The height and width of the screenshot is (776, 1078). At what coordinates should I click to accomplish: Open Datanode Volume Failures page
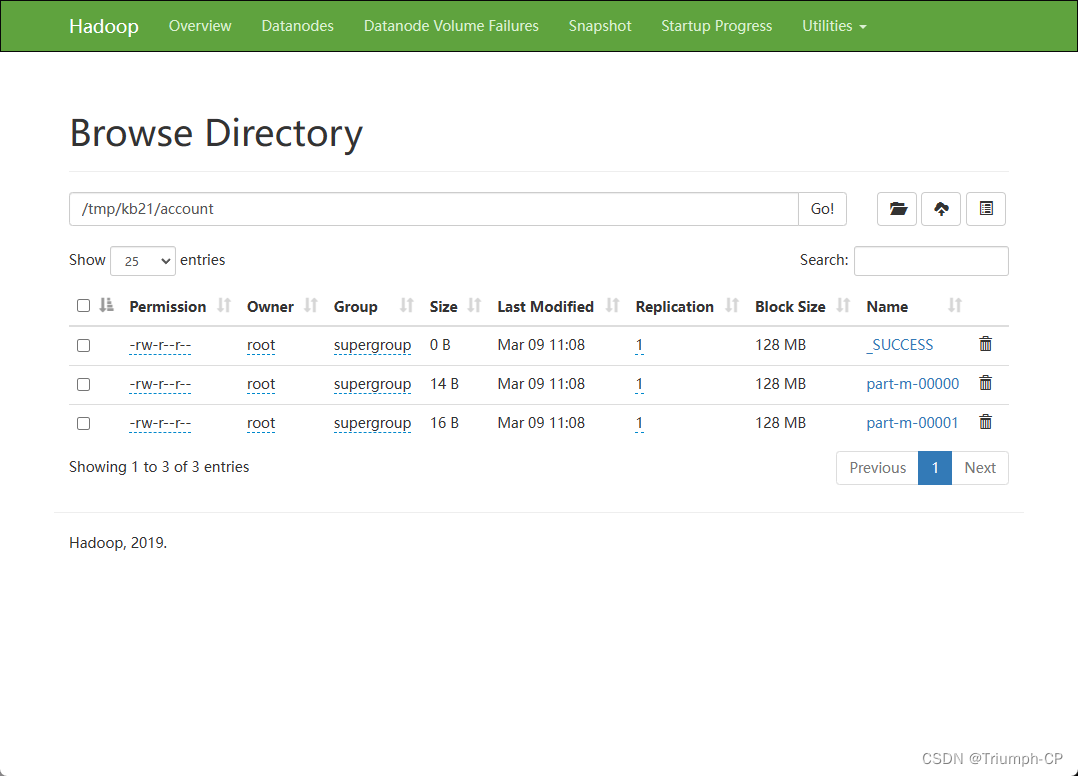451,26
